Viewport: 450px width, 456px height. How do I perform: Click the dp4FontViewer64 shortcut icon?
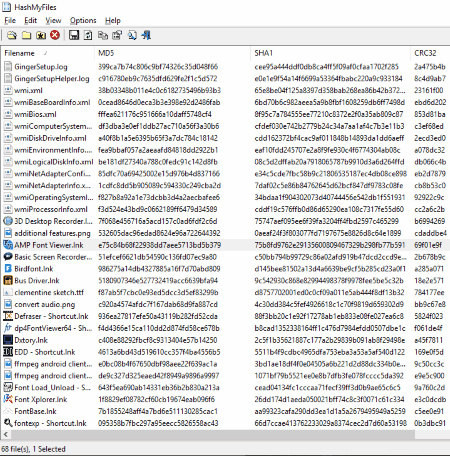click(8, 328)
